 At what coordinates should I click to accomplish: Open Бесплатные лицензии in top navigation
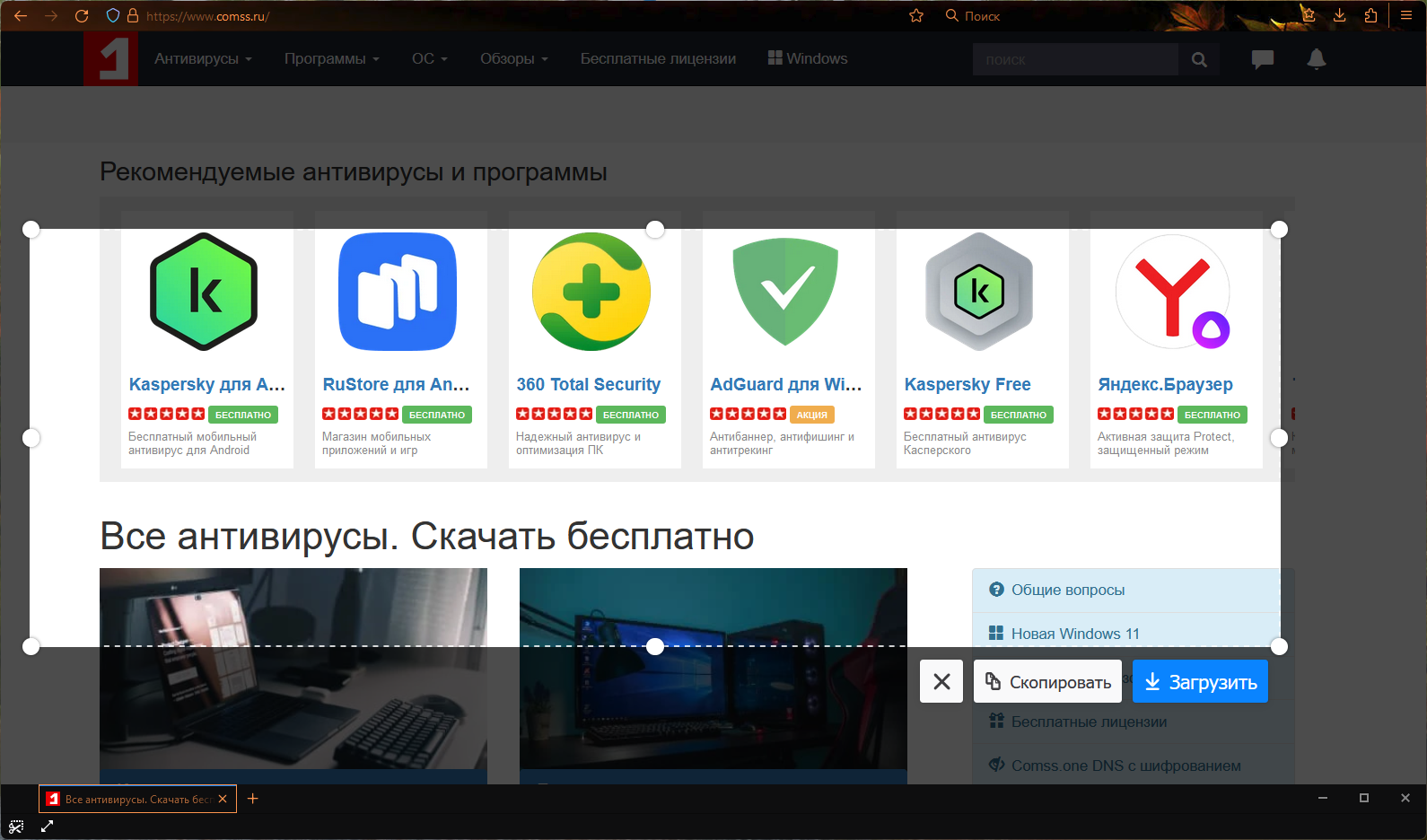pyautogui.click(x=658, y=59)
